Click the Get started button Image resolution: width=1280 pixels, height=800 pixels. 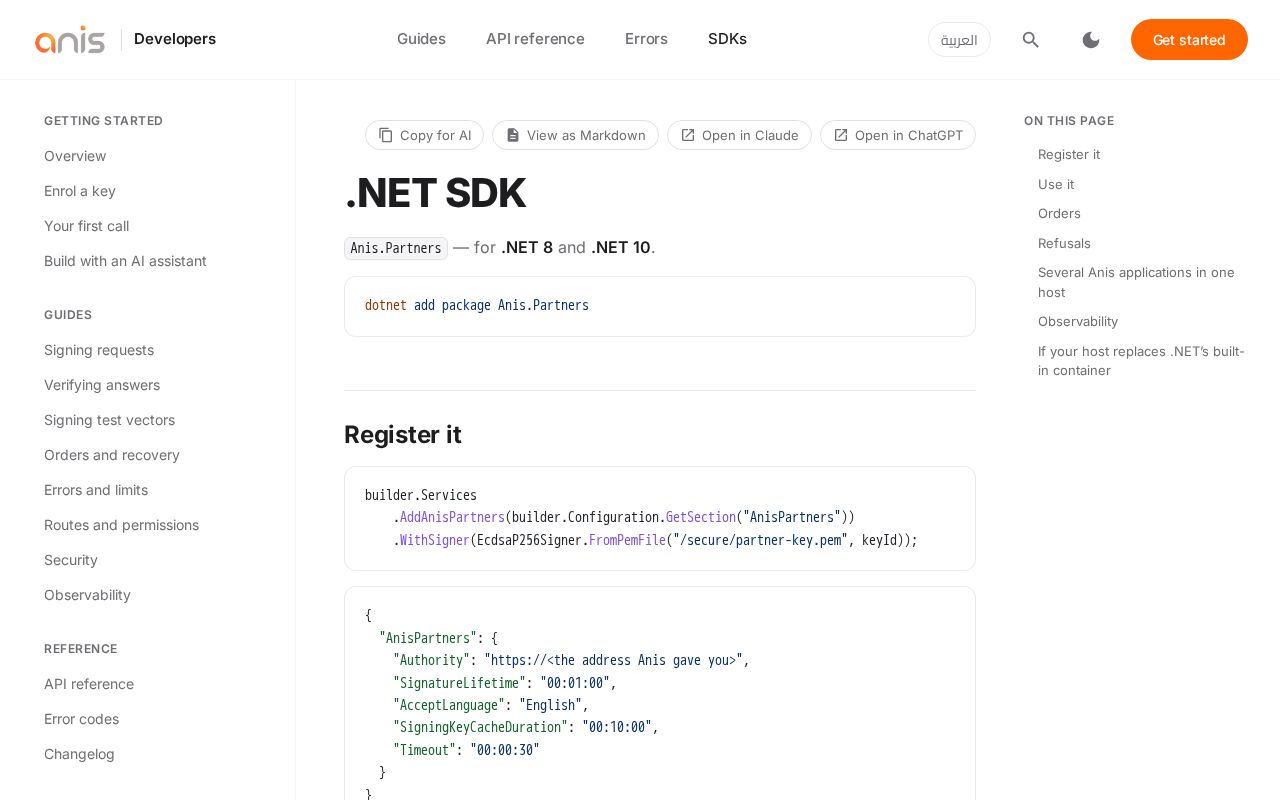(1189, 40)
